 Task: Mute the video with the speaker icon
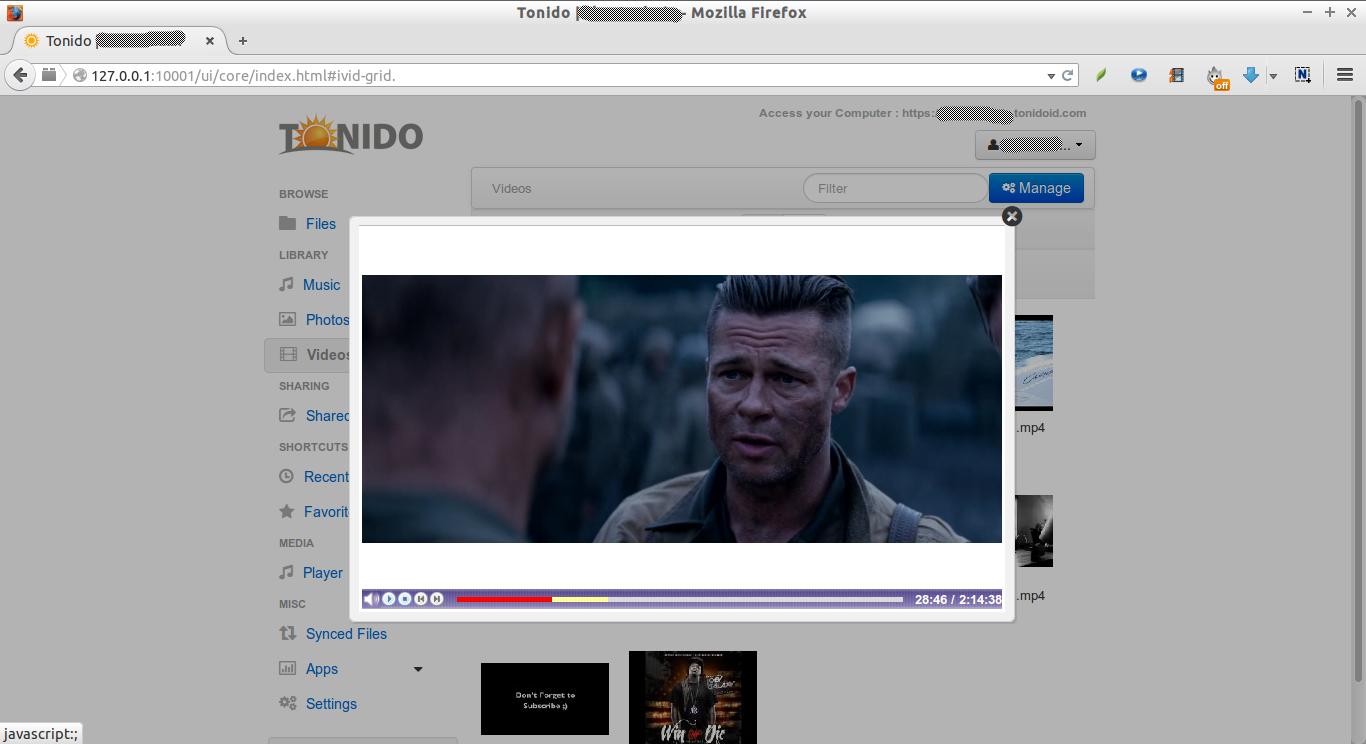click(371, 599)
